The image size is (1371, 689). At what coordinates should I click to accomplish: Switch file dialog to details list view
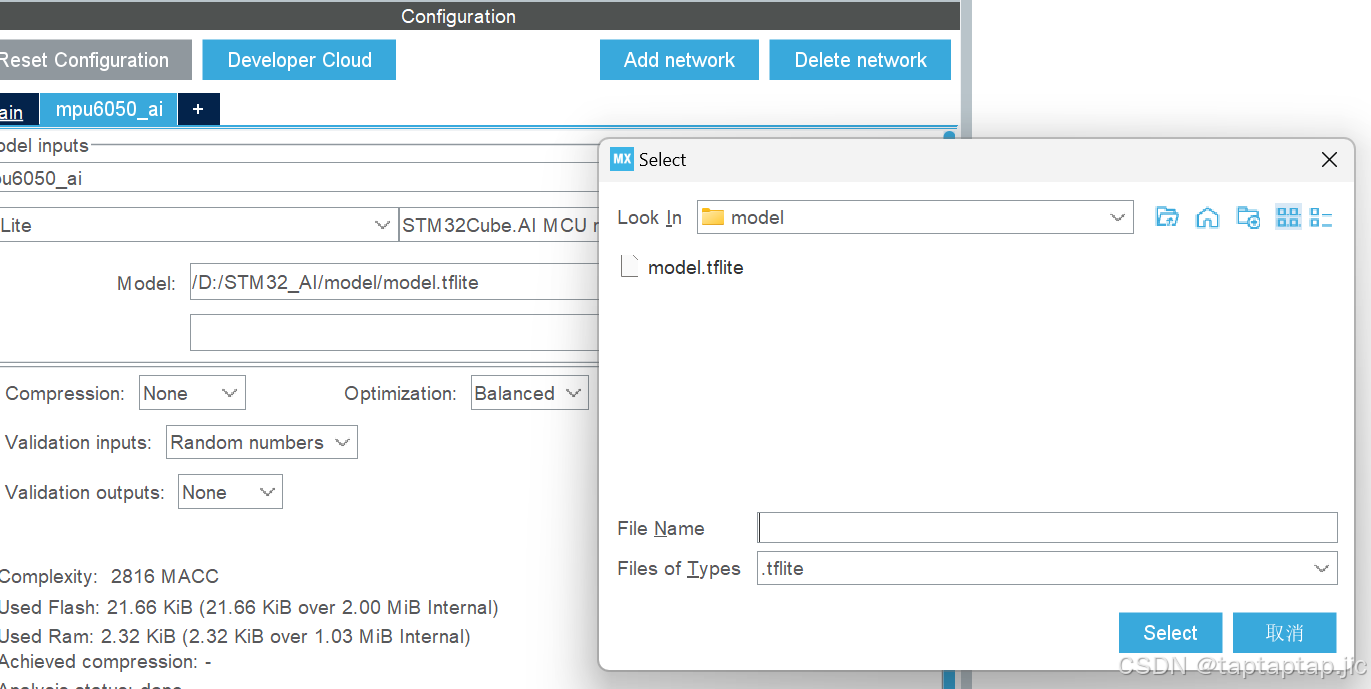point(1321,217)
